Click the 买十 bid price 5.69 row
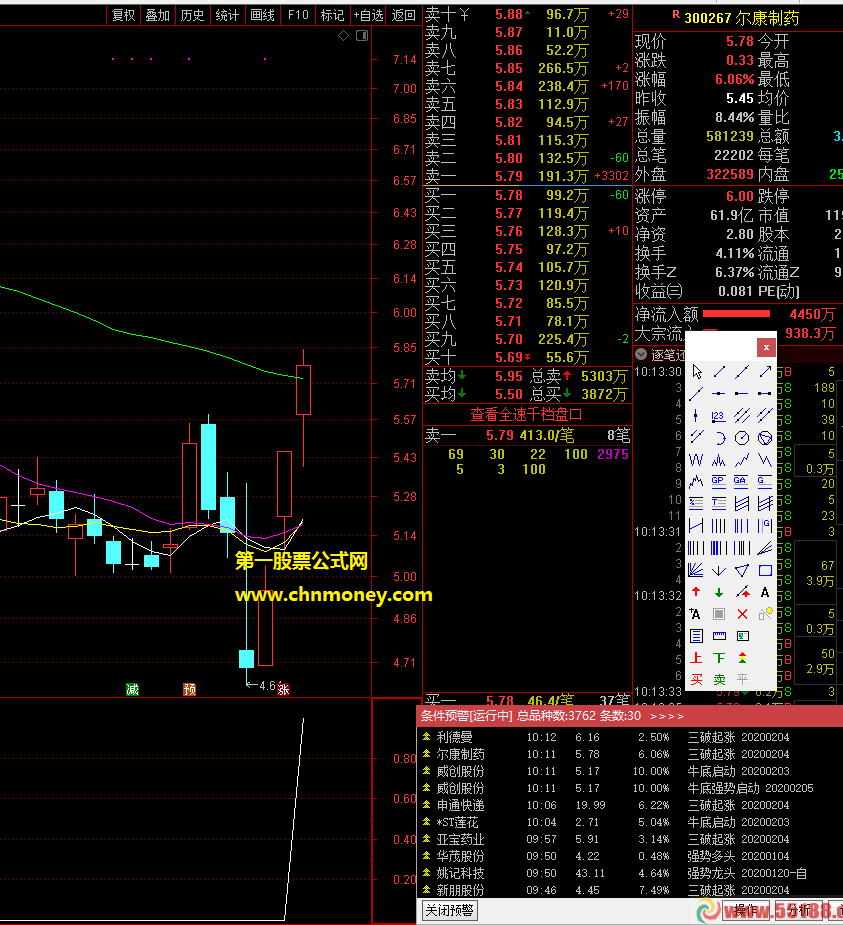The width and height of the screenshot is (843, 925). click(527, 357)
